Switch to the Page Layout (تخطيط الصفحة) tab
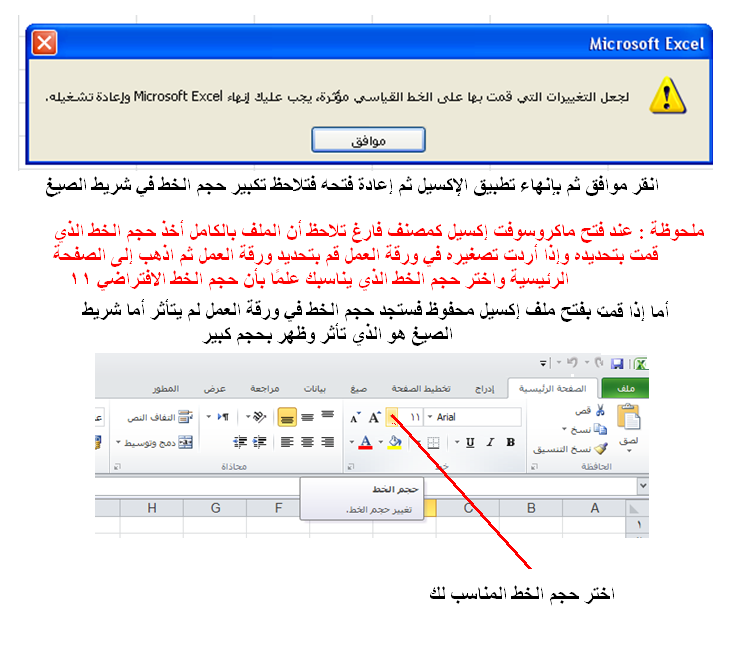Viewport: 747px width, 648px height. coord(421,389)
